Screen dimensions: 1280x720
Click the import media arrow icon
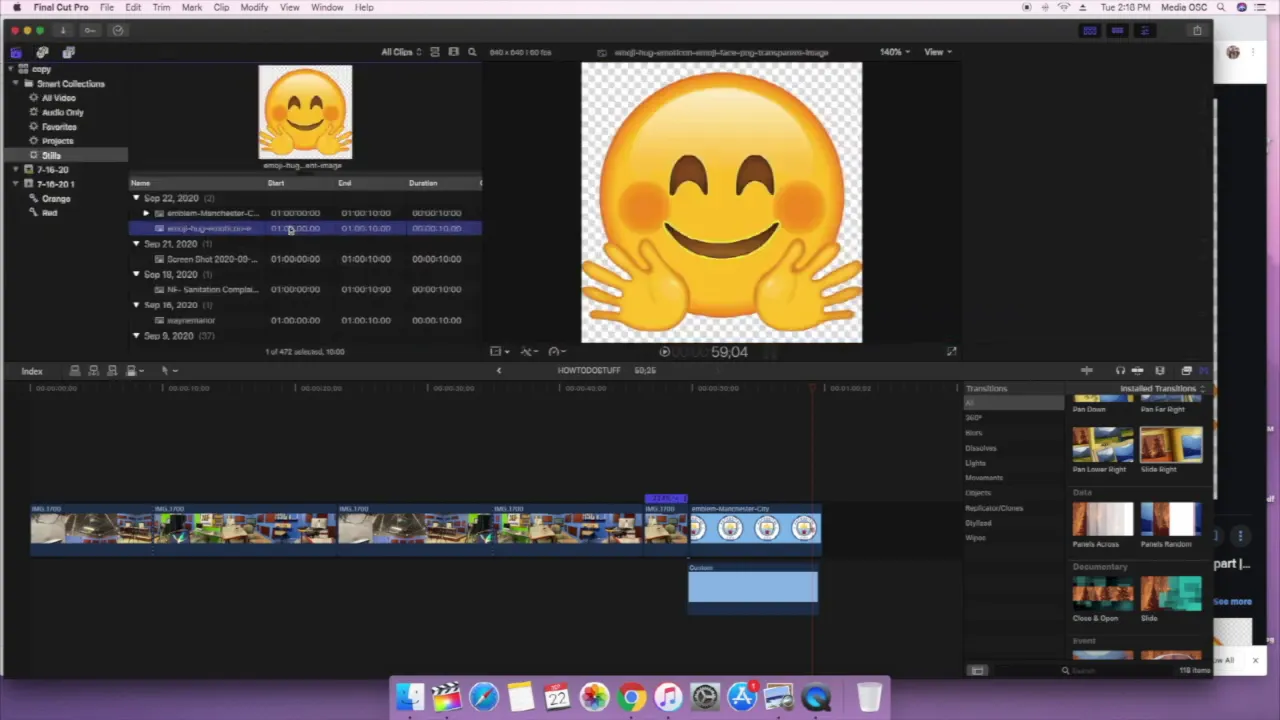63,30
